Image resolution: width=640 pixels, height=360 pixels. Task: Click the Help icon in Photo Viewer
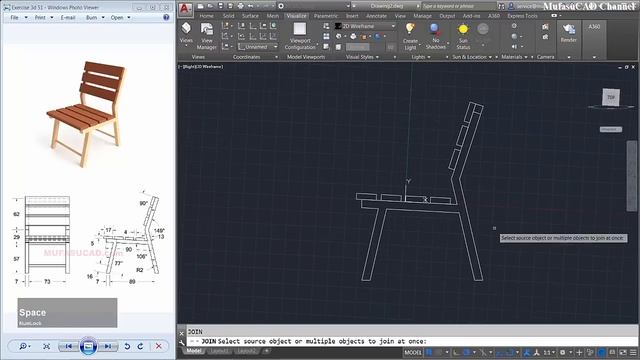point(166,18)
